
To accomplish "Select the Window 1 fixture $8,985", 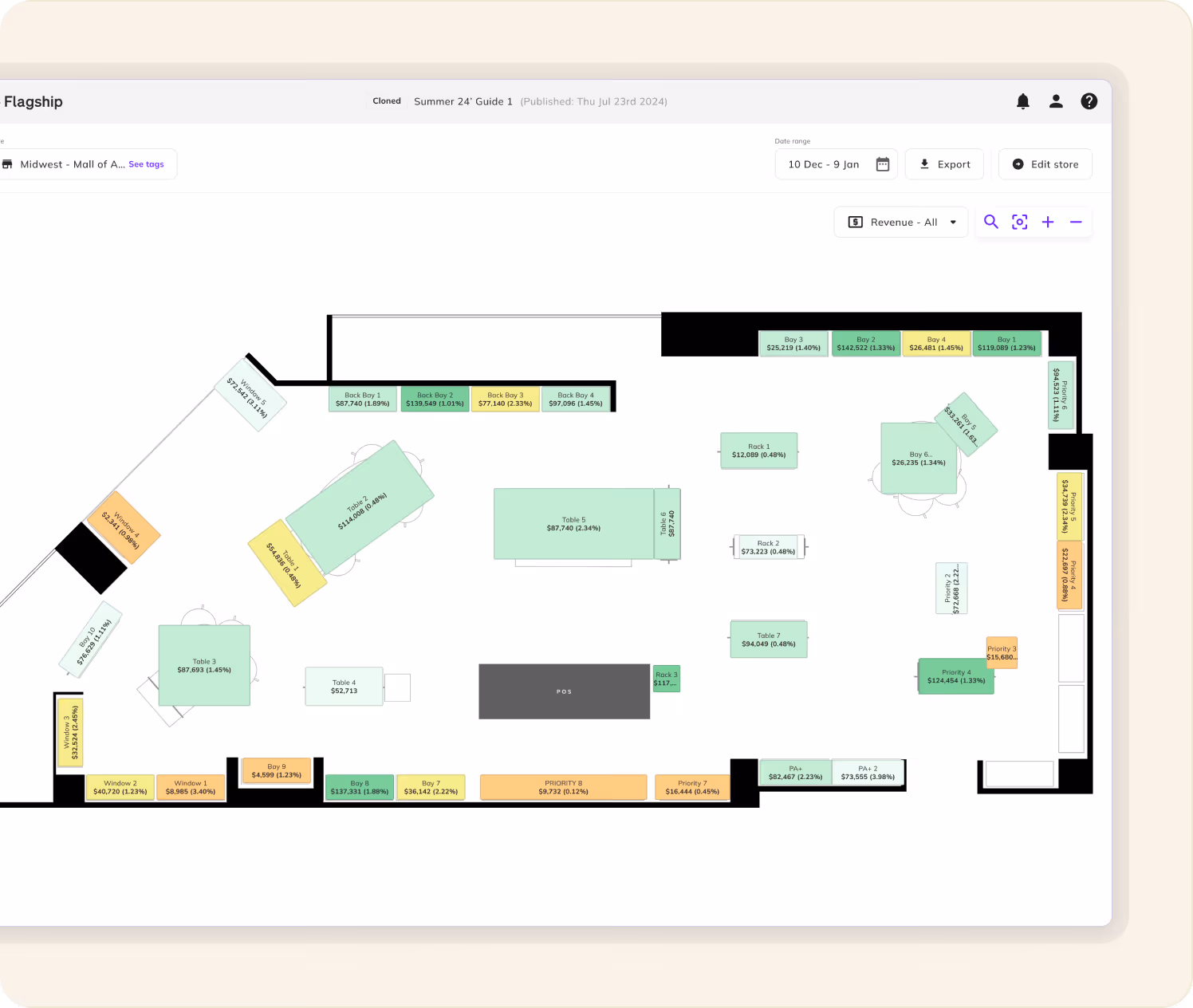I will click(191, 787).
